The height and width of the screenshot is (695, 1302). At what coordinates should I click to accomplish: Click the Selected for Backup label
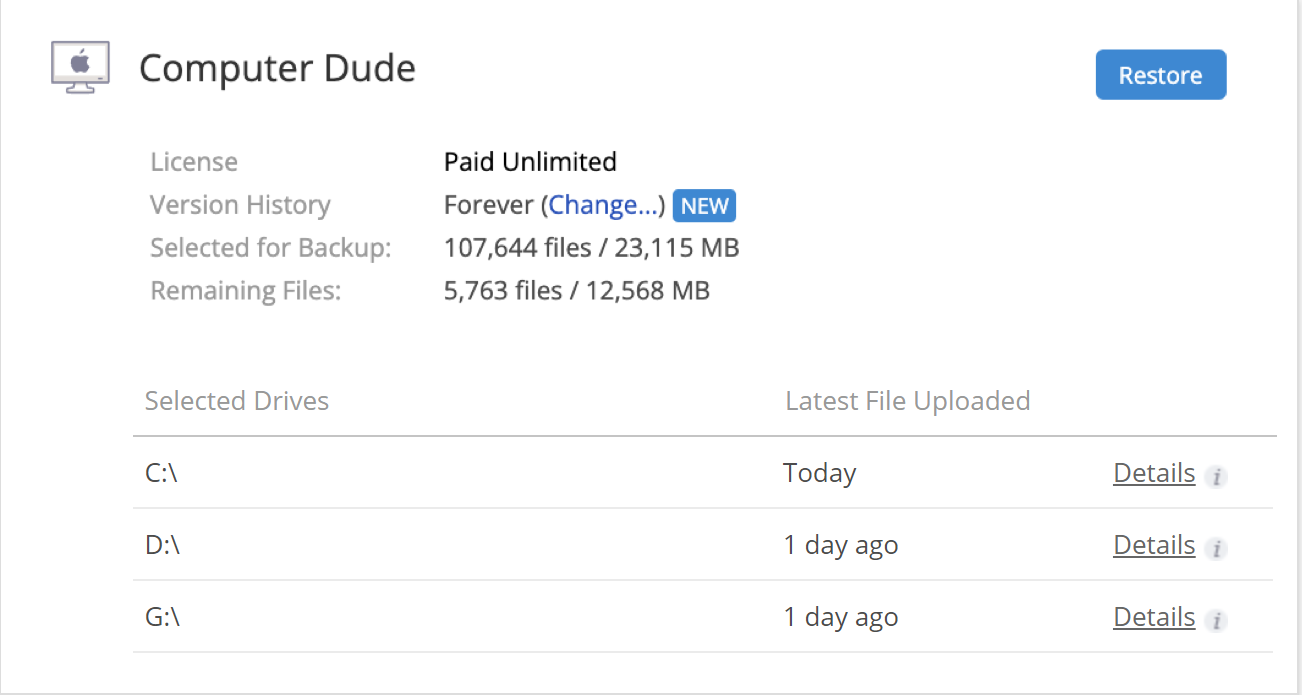[271, 248]
